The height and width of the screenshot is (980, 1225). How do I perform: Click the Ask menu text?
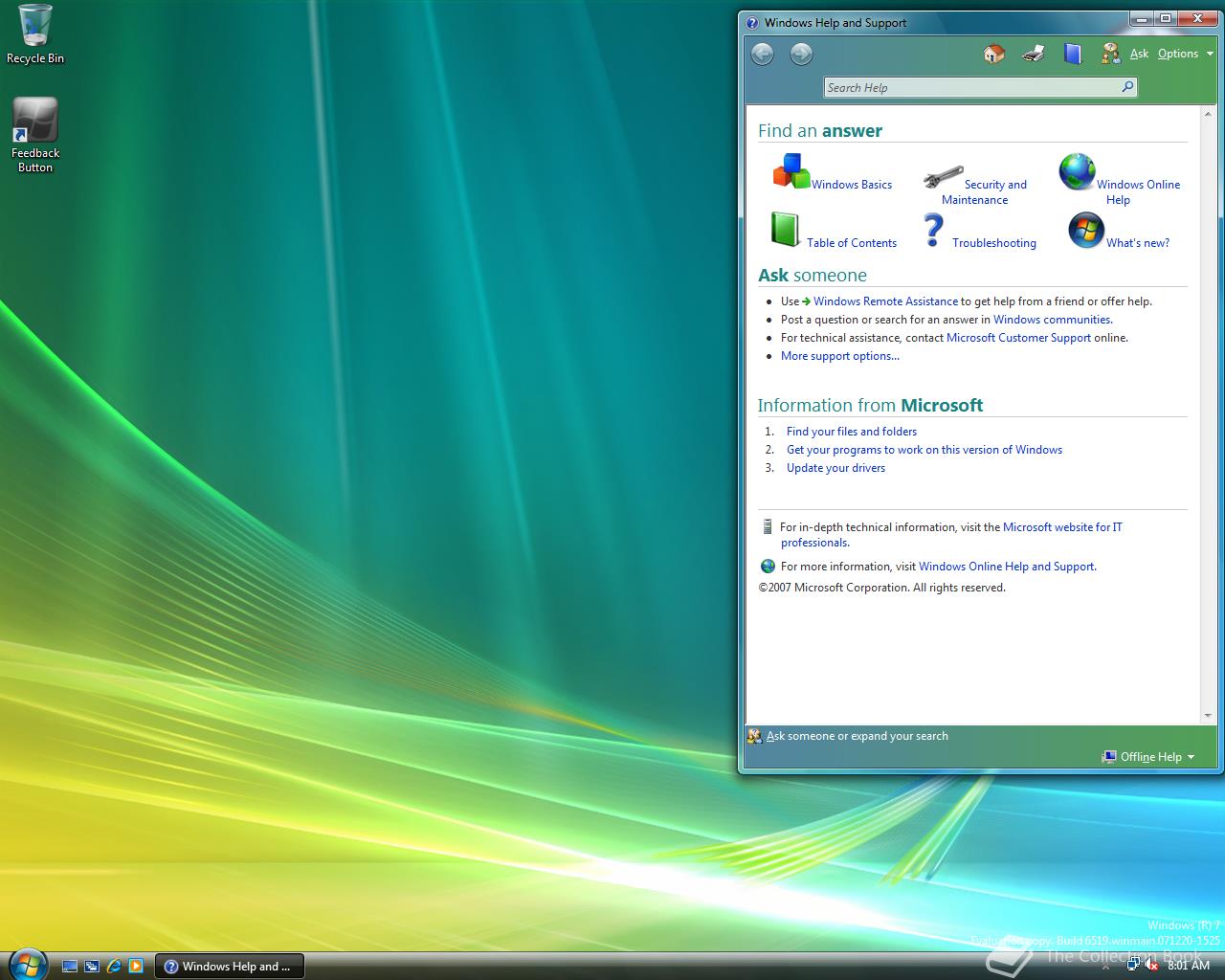point(1139,54)
